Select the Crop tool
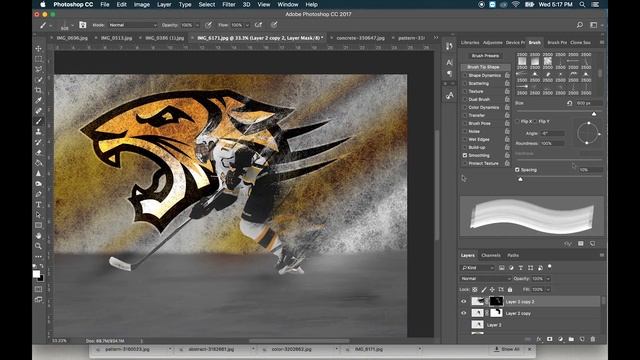 click(x=38, y=90)
